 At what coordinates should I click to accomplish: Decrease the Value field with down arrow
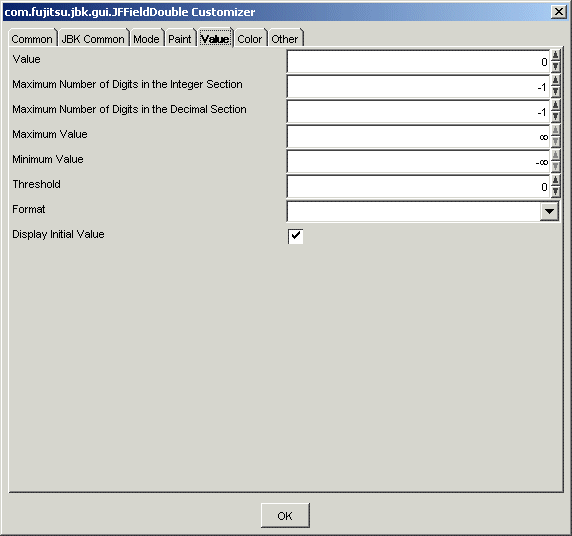click(555, 67)
